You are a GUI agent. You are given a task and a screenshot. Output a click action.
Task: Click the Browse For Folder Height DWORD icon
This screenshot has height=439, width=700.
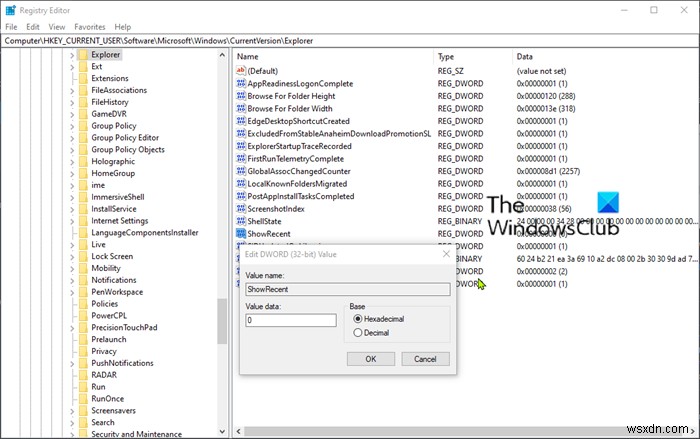pyautogui.click(x=241, y=96)
